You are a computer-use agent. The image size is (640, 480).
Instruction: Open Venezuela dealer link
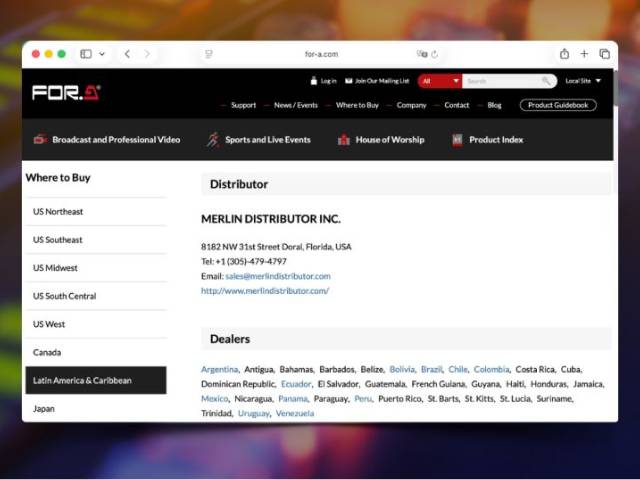295,413
